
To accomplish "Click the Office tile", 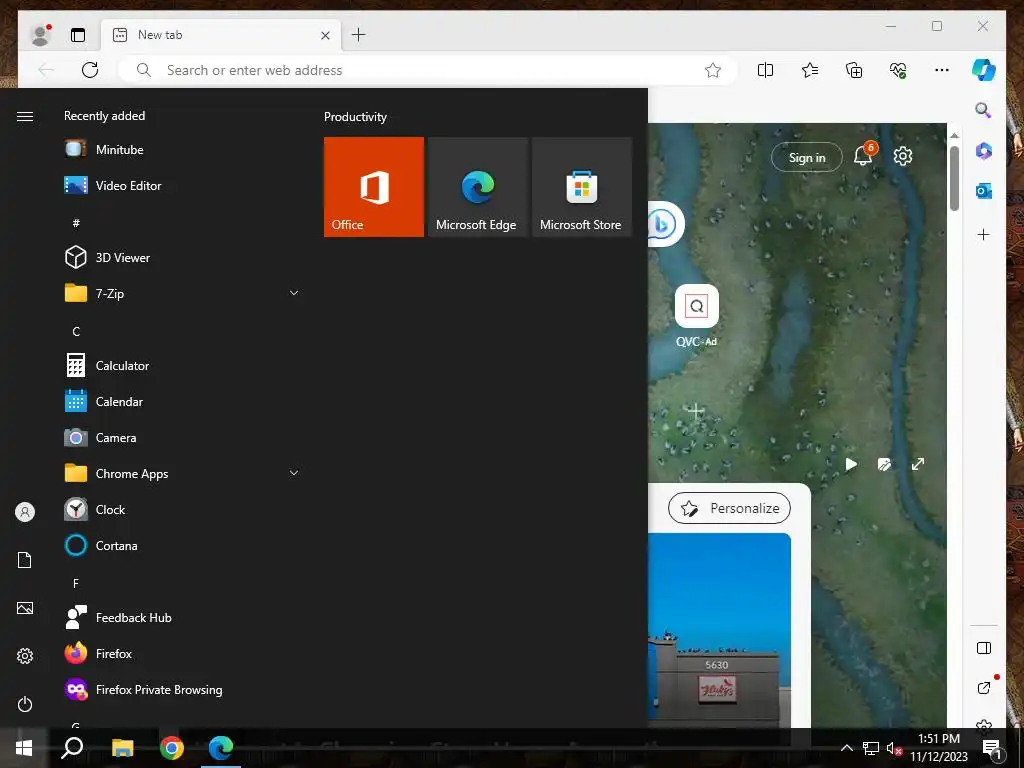I will point(374,187).
